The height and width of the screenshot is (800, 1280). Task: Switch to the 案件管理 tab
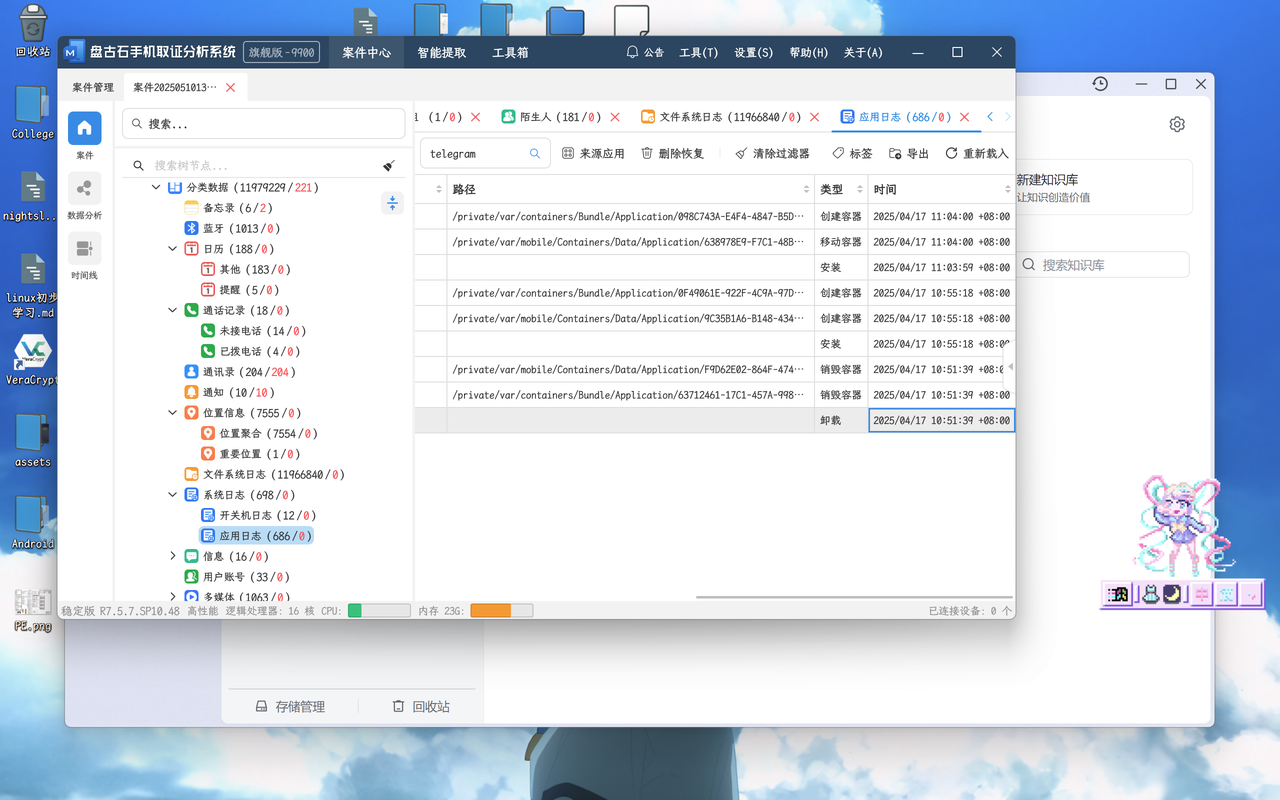click(93, 88)
